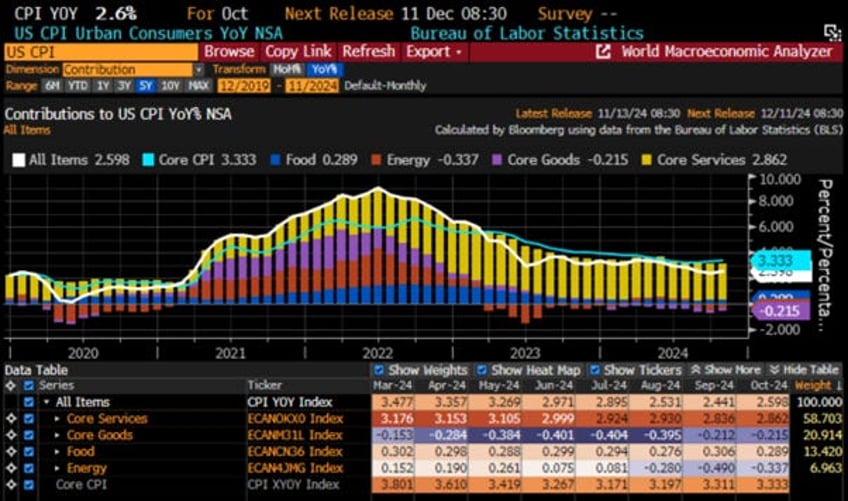Click the -0.215 purple value tag on chart axis
Viewport: 848px width, 501px height.
tap(780, 311)
